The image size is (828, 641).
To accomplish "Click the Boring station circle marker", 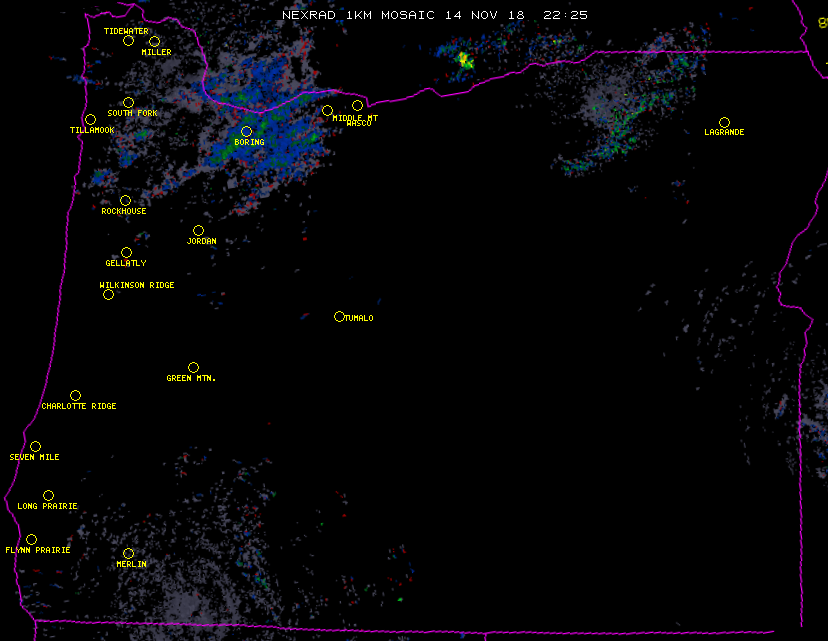I will pos(246,132).
